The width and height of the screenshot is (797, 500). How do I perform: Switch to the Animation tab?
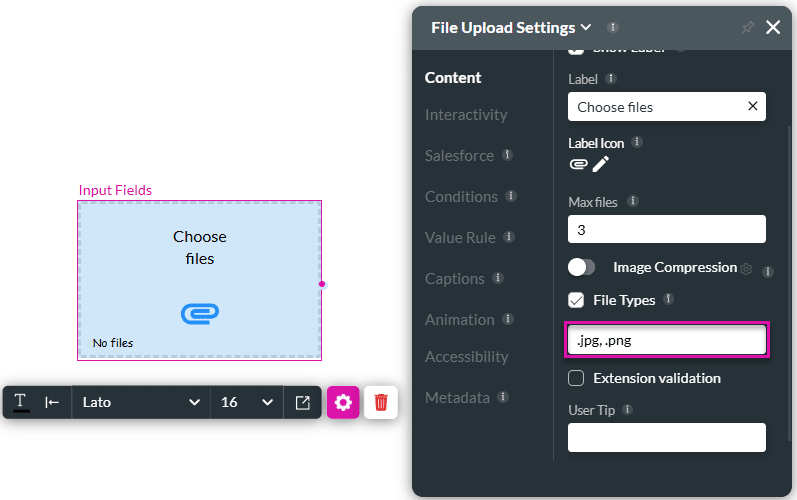tap(460, 320)
